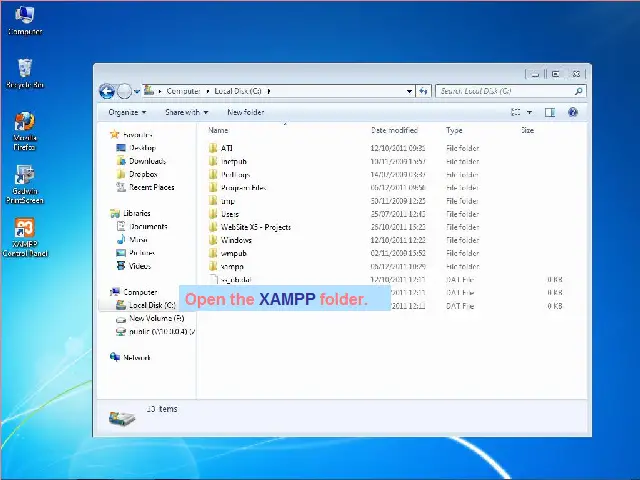Image resolution: width=640 pixels, height=480 pixels.
Task: Sort by the Date modified column header
Action: (x=394, y=130)
